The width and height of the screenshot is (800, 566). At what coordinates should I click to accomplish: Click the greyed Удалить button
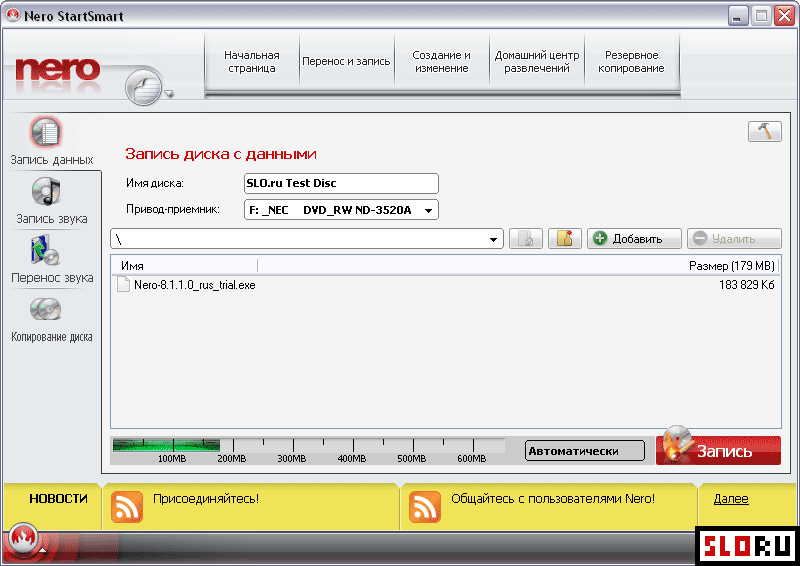click(734, 238)
